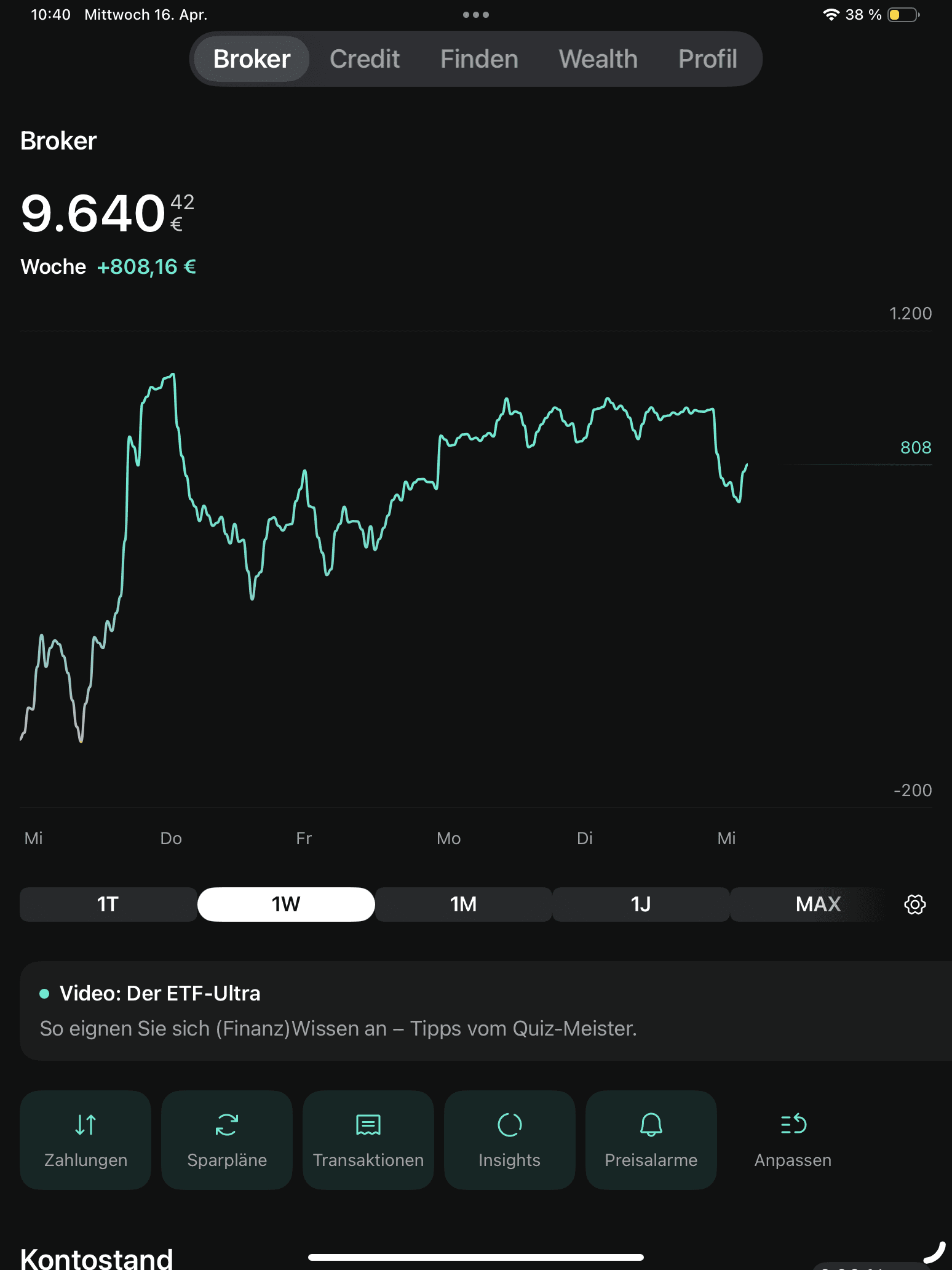Tap the Woche +808,16 € performance label
The width and height of the screenshot is (952, 1270).
(108, 267)
